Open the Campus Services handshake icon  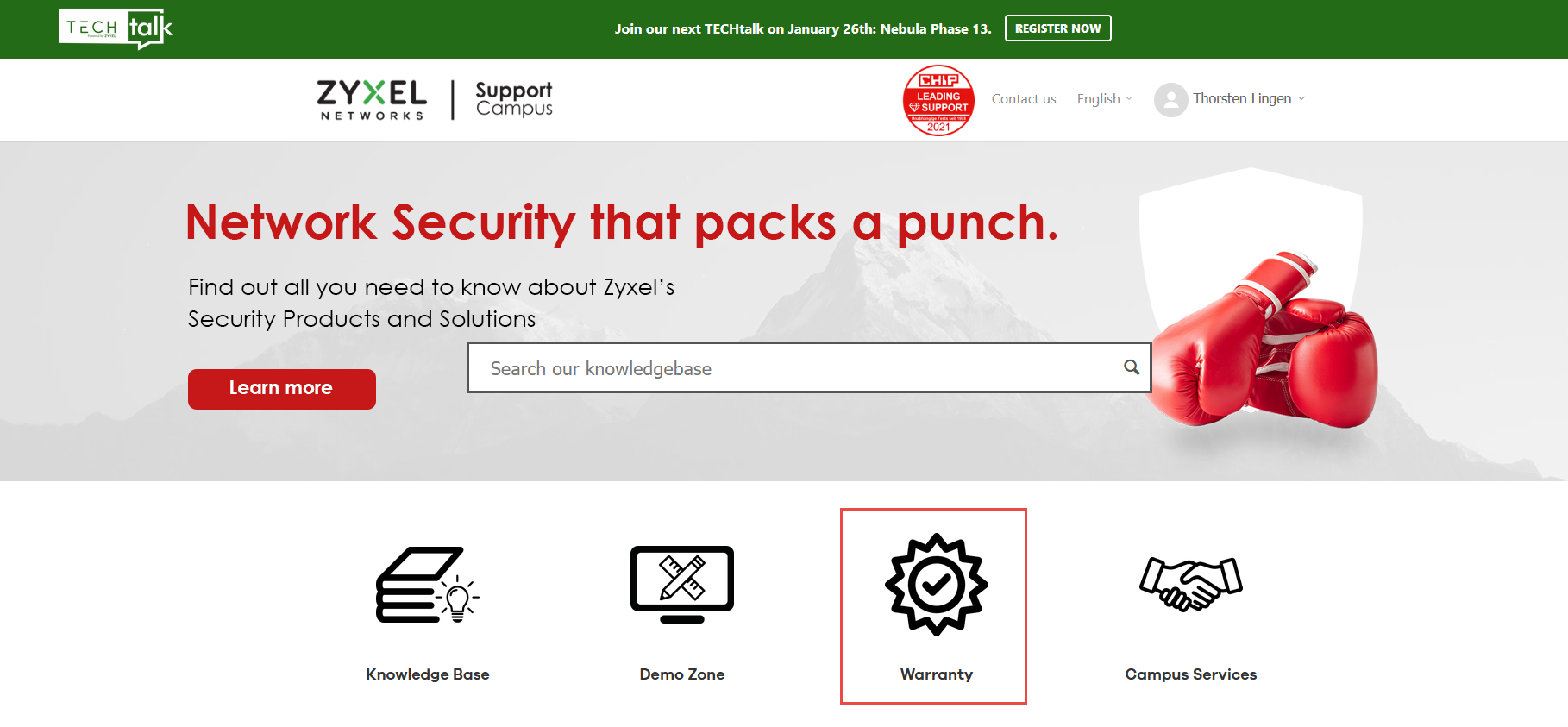1191,585
